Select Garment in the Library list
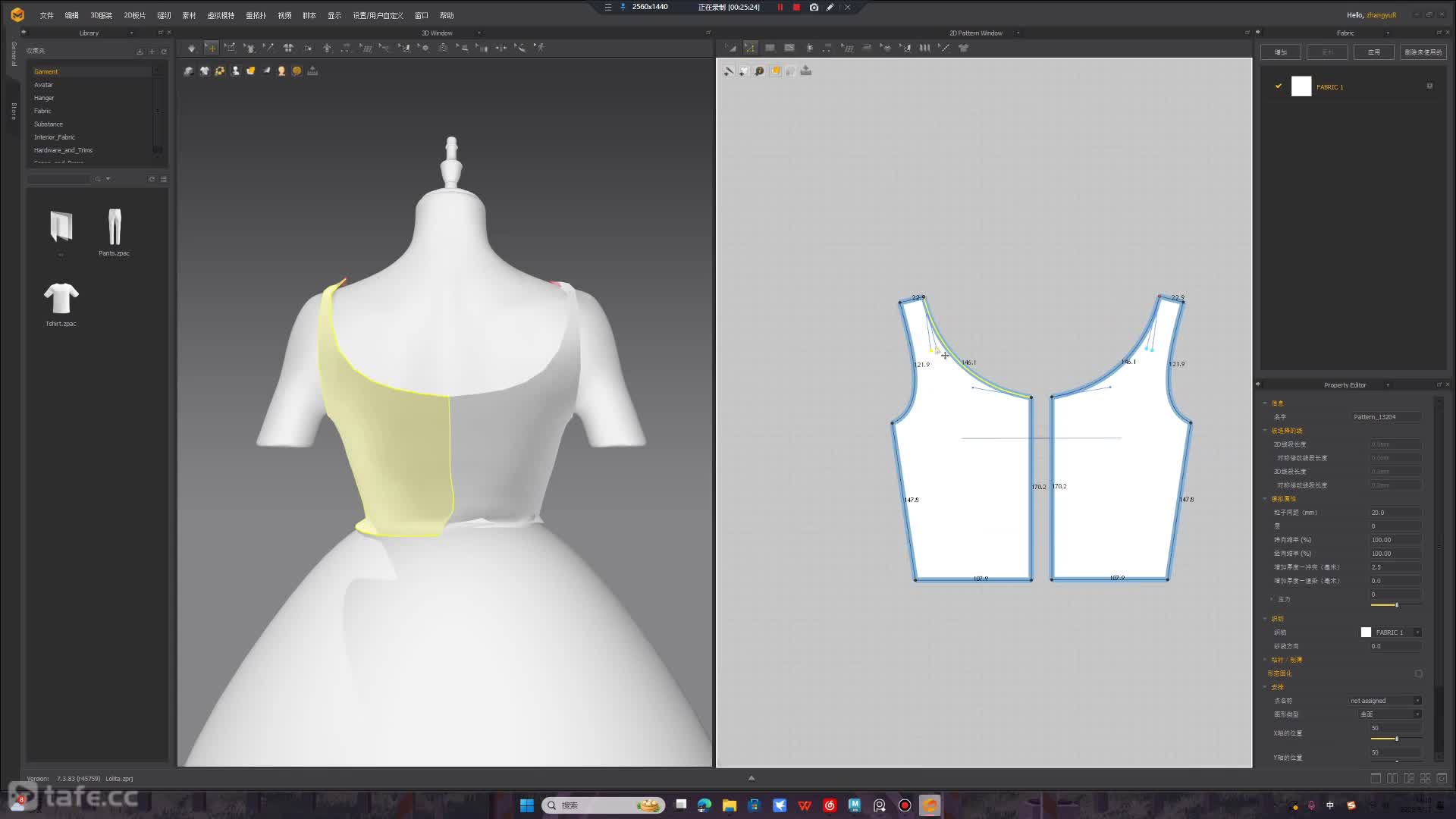Image resolution: width=1456 pixels, height=819 pixels. pos(91,71)
